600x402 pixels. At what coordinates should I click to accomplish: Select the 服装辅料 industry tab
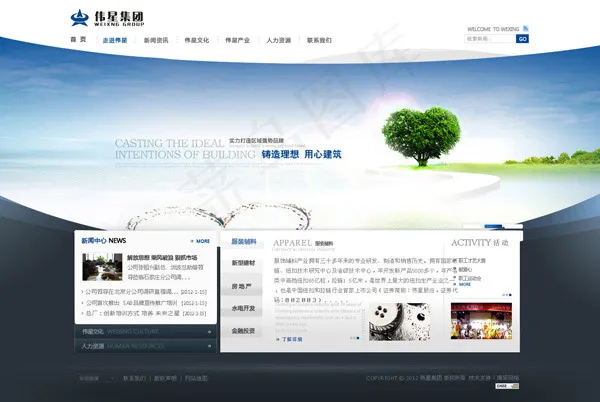tap(244, 241)
